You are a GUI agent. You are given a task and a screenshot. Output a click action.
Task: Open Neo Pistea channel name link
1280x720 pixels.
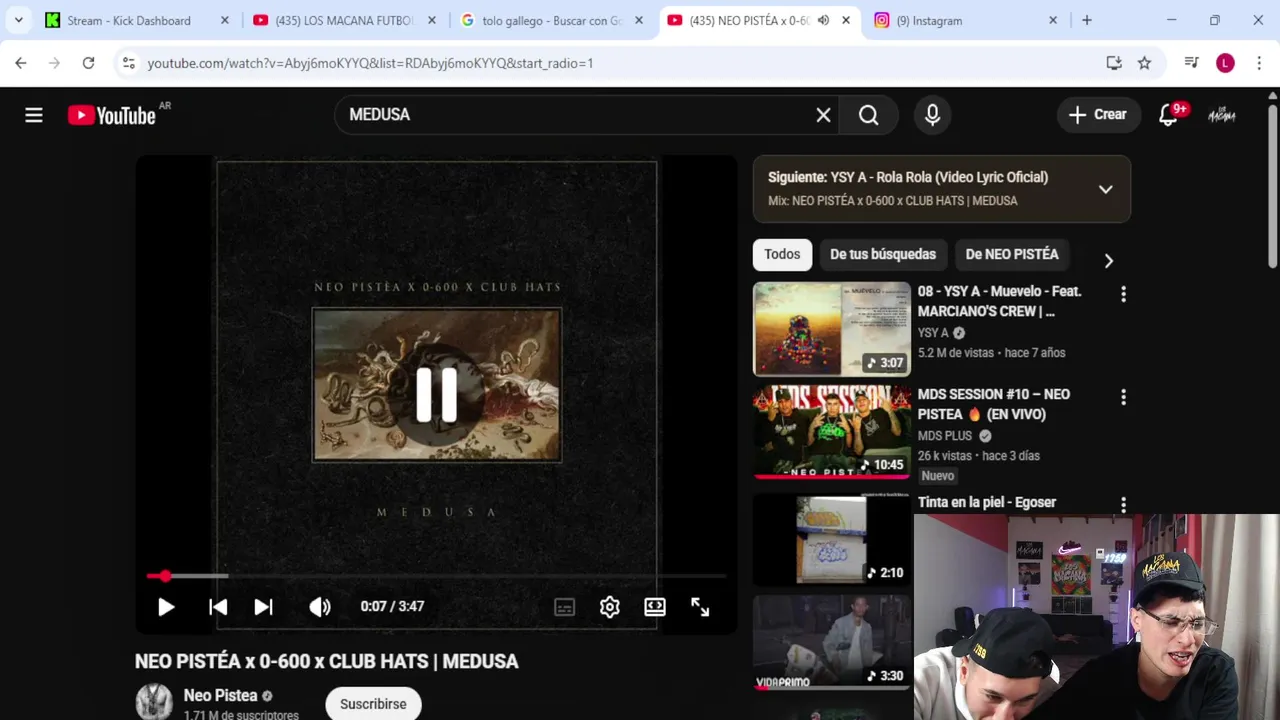click(x=221, y=696)
